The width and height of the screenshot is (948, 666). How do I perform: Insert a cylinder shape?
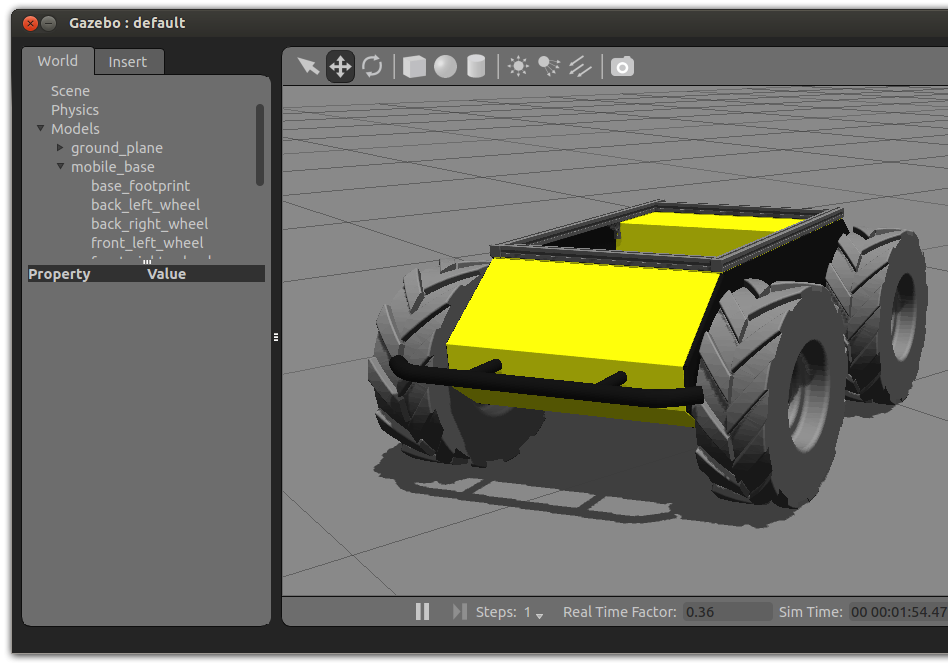pos(476,67)
